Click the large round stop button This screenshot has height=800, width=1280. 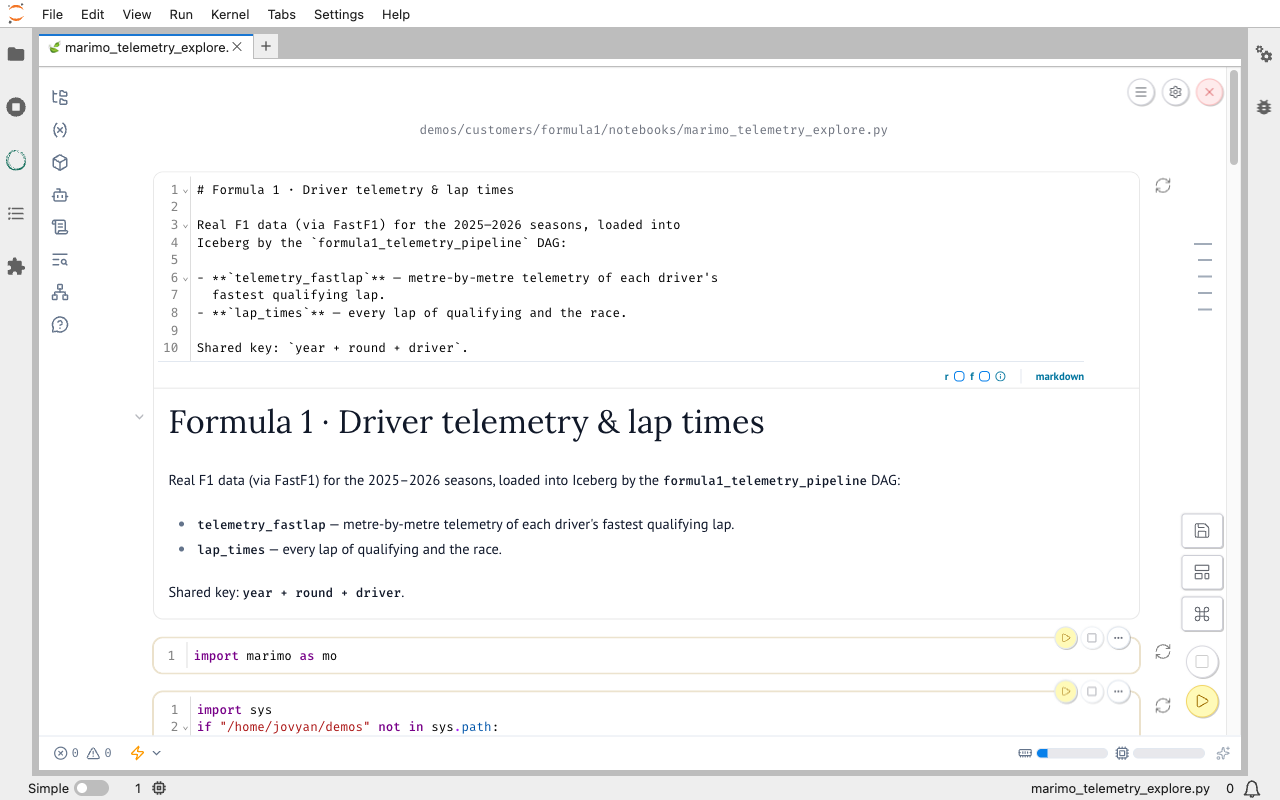point(1202,661)
